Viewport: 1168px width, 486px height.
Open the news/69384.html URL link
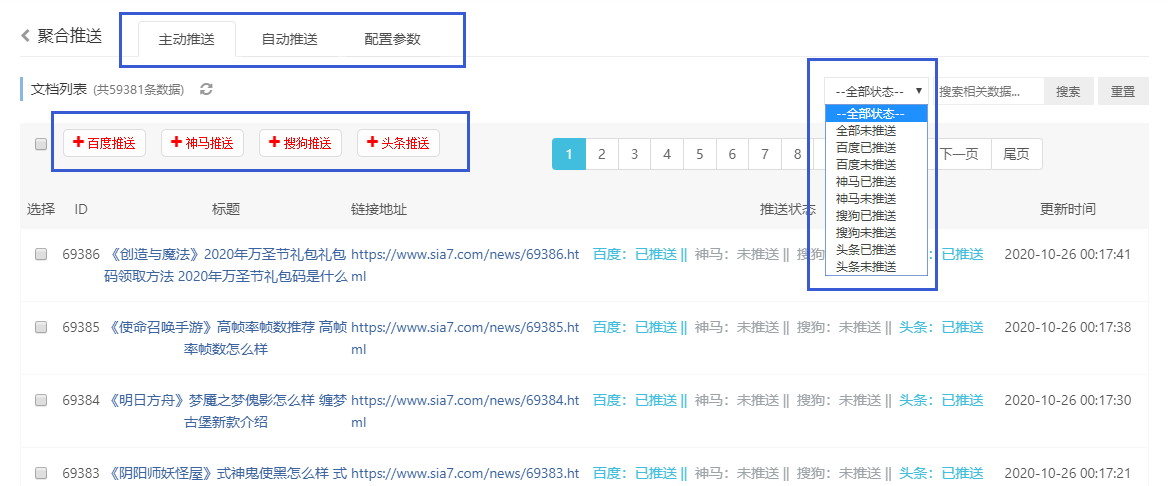coord(465,411)
